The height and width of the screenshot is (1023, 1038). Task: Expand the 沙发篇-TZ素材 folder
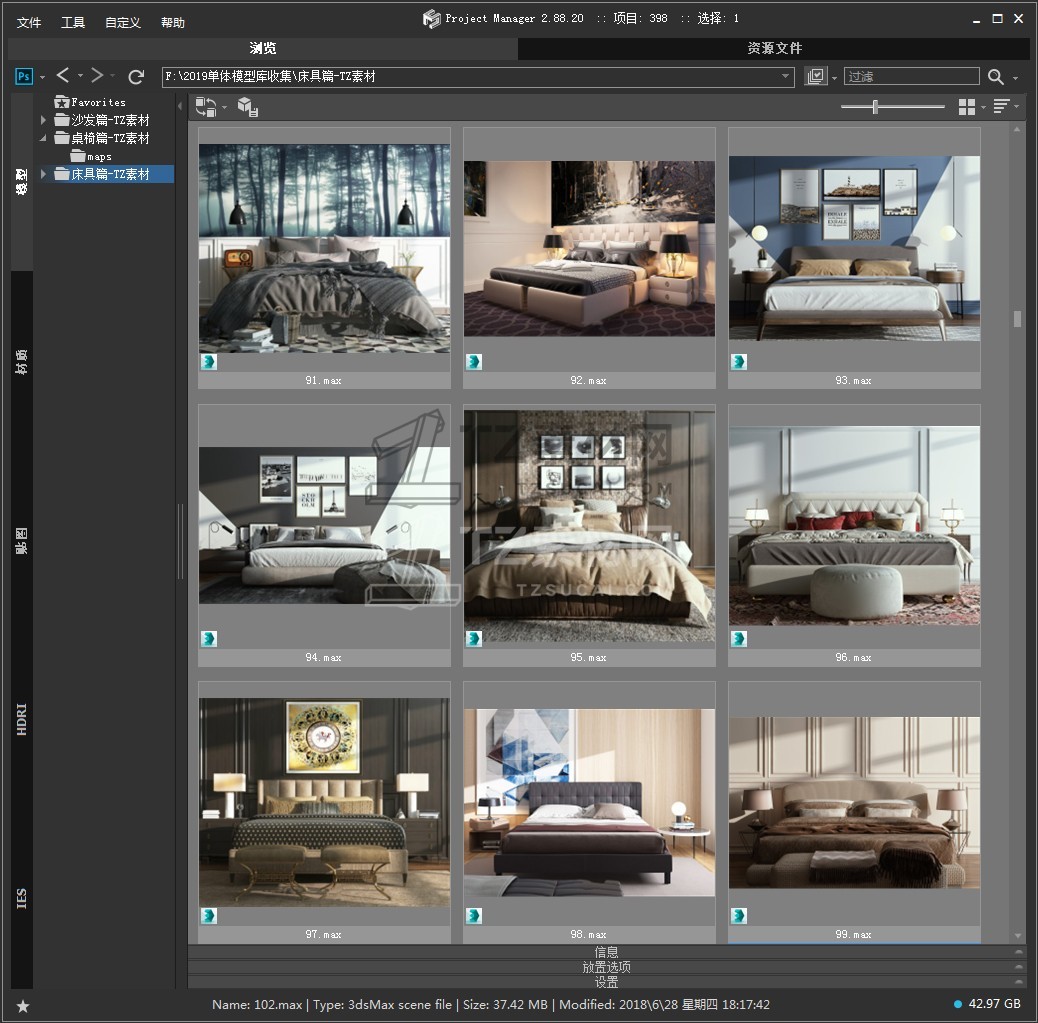pyautogui.click(x=43, y=120)
